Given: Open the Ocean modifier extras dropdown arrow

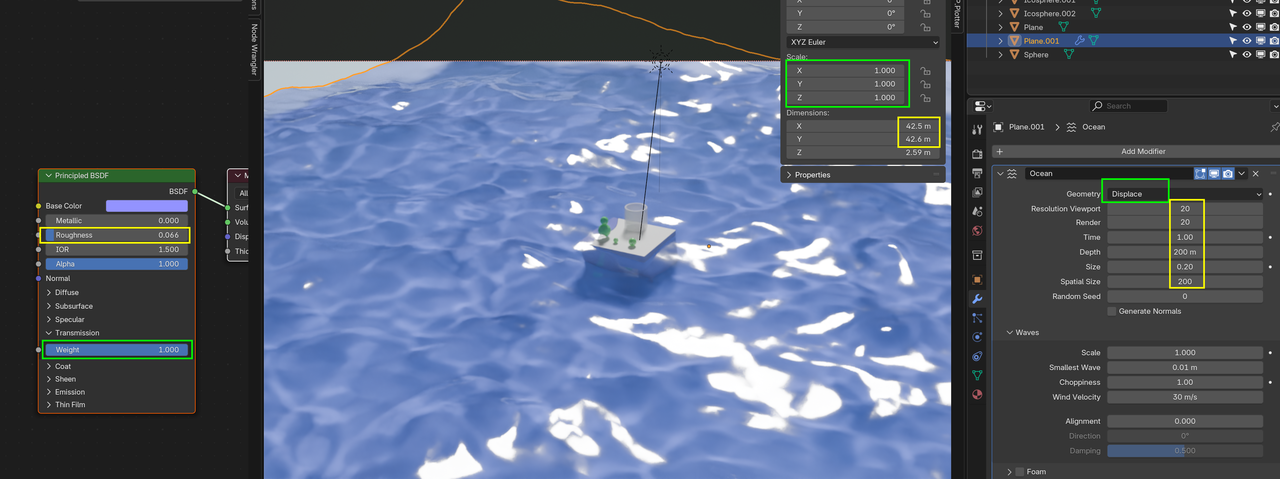Looking at the screenshot, I should [x=1242, y=173].
